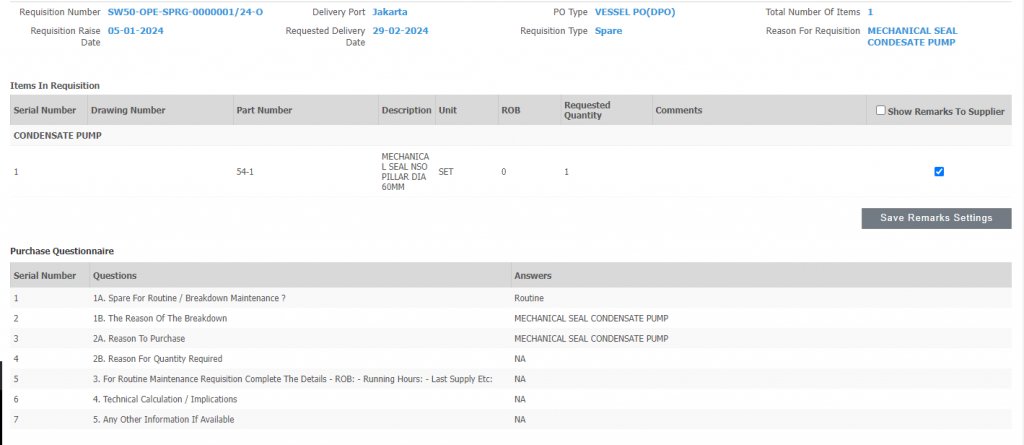The width and height of the screenshot is (1024, 445).
Task: Untick the remarks checkbox in the 54-1 item row
Action: coord(938,171)
